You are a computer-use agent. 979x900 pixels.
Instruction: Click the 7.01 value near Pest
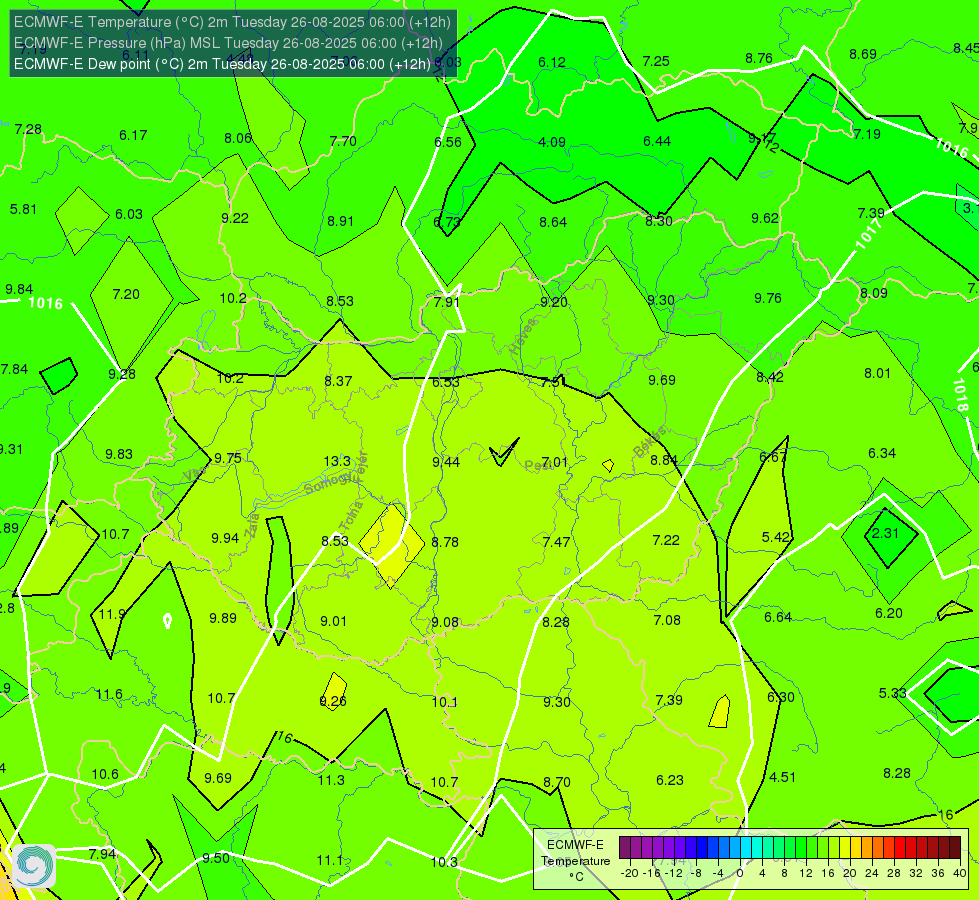554,462
